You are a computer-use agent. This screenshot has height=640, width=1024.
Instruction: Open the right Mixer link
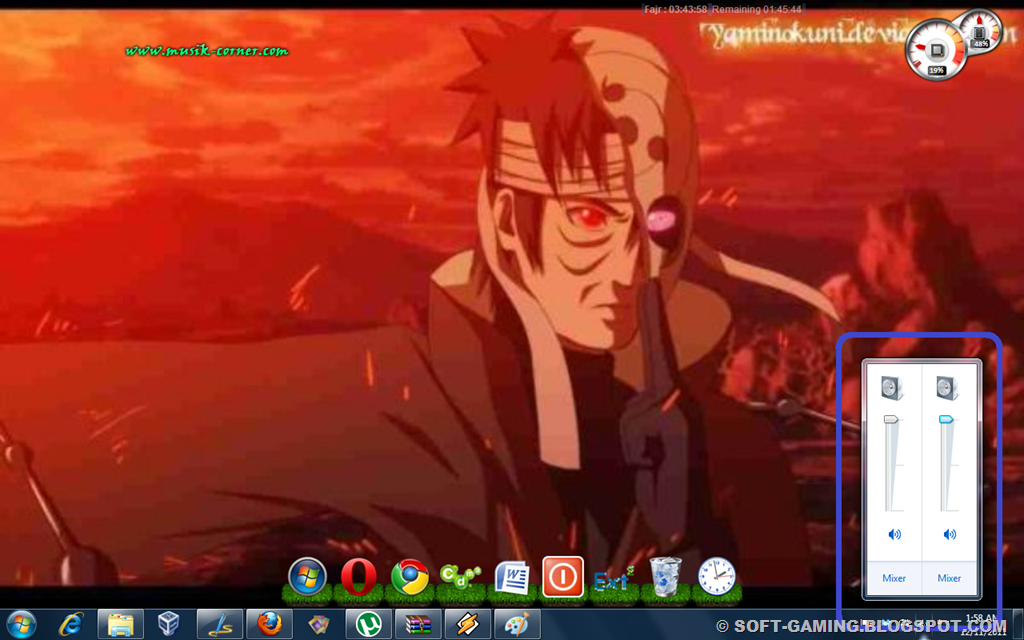pos(949,578)
